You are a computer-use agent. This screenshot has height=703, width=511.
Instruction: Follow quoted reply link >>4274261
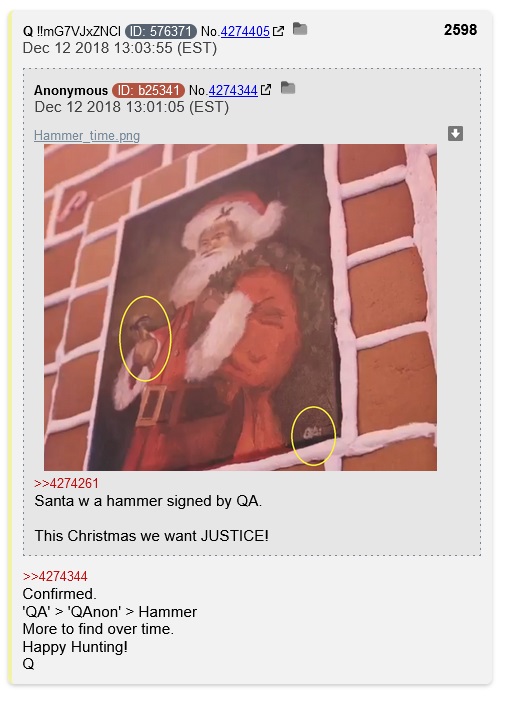pyautogui.click(x=66, y=483)
